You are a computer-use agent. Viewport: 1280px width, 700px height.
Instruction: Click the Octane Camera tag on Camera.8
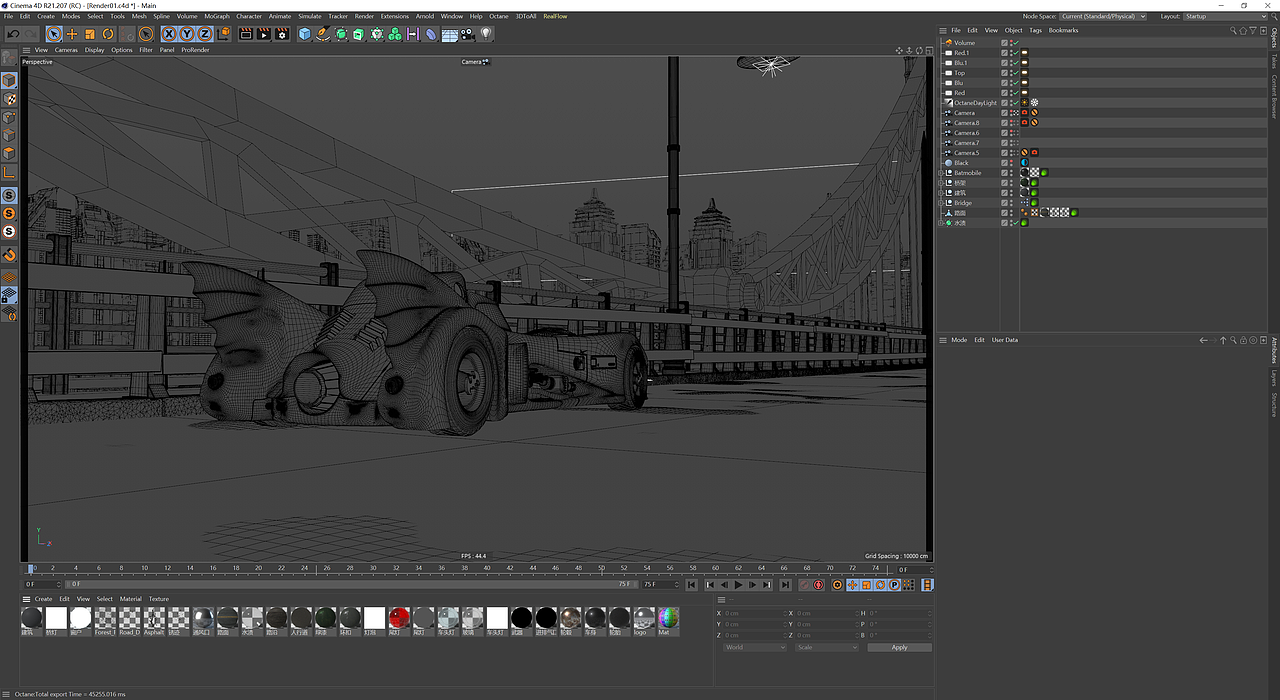[x=1025, y=123]
